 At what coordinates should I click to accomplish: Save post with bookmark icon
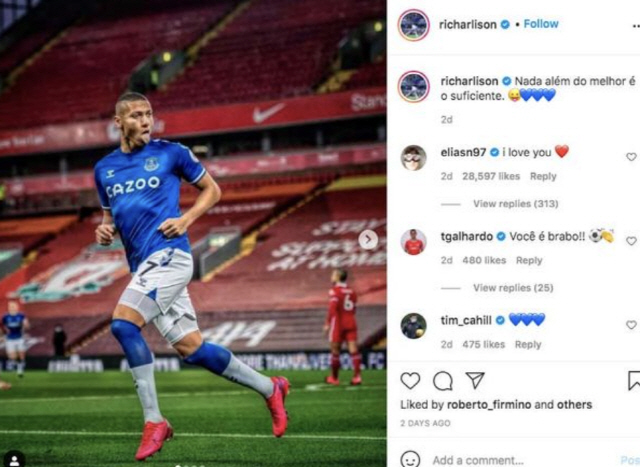click(x=634, y=380)
